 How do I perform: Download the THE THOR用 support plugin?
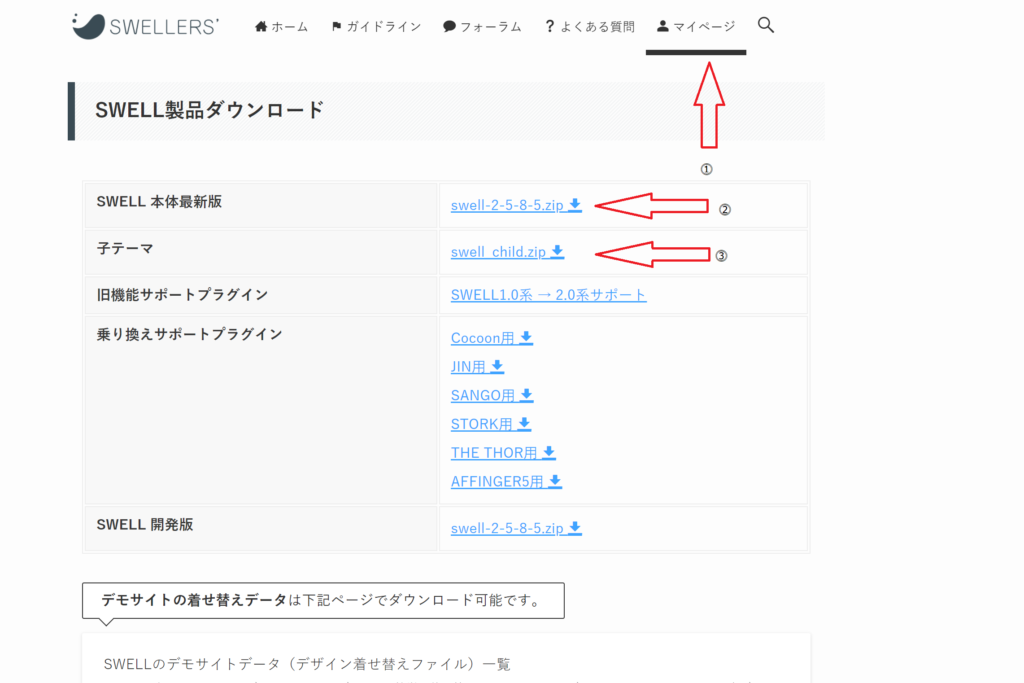[x=503, y=453]
